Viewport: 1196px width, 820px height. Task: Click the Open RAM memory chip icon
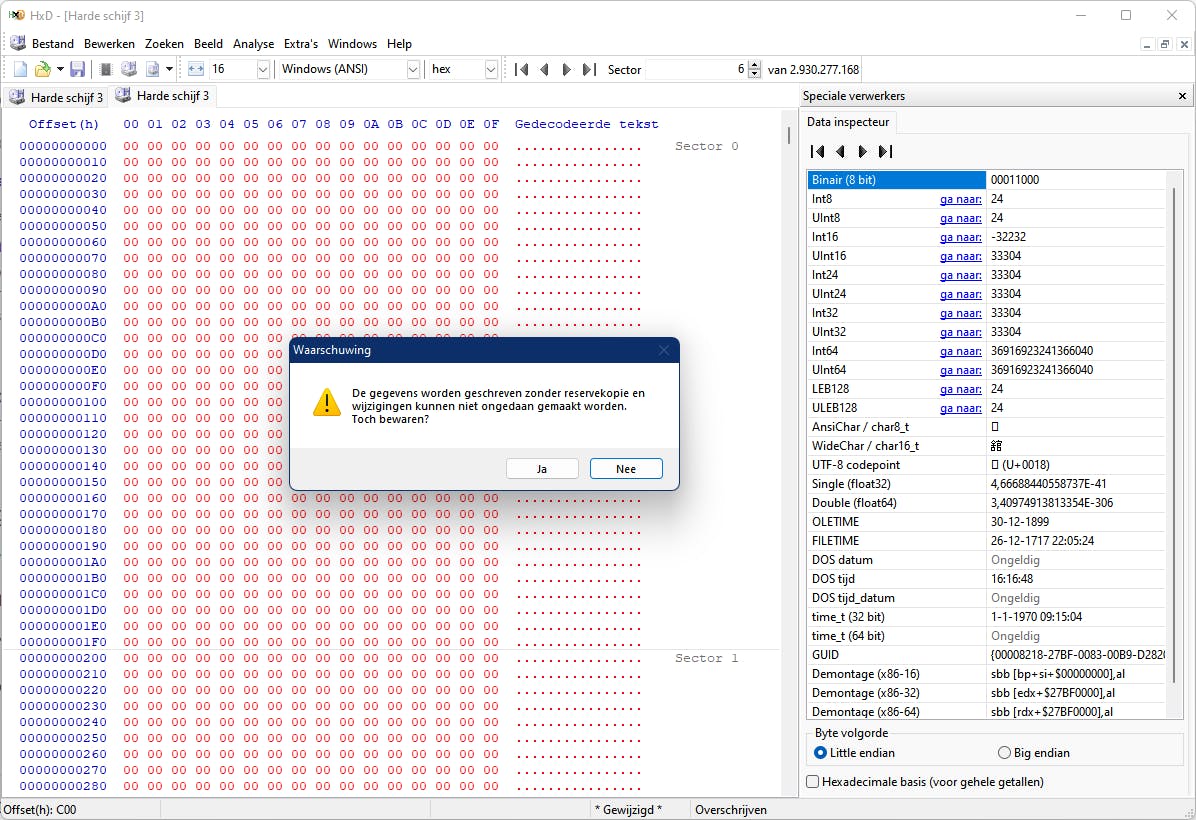(x=106, y=69)
